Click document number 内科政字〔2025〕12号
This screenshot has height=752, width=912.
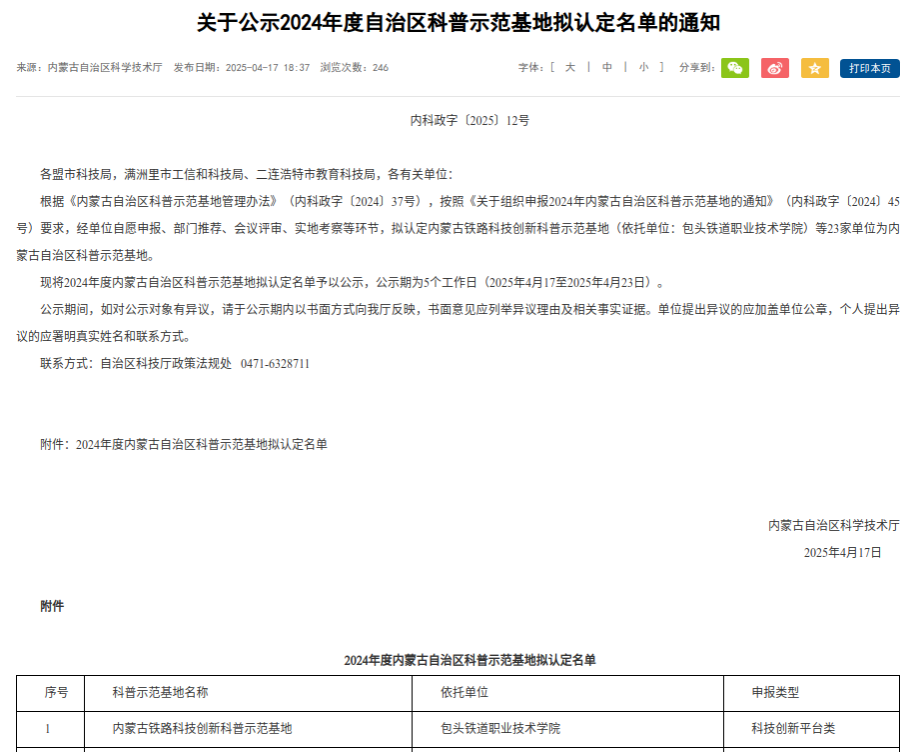pyautogui.click(x=469, y=120)
